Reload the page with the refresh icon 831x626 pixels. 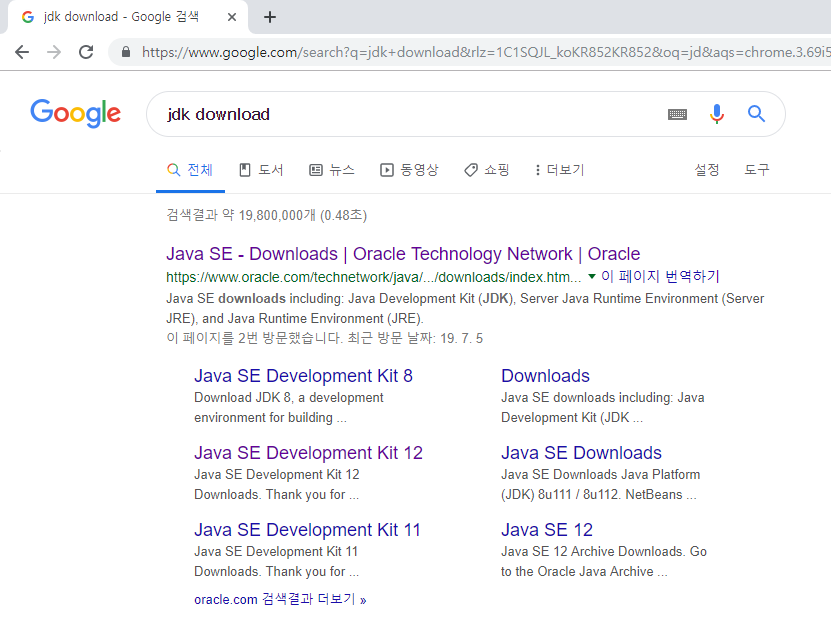pos(88,52)
